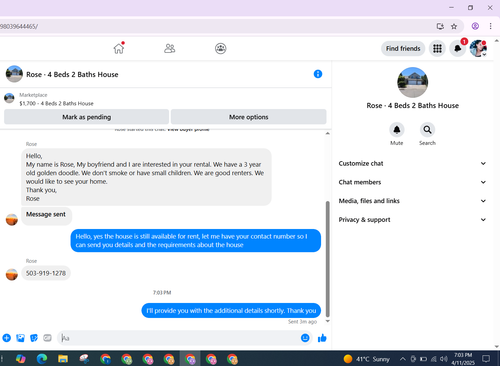Image resolution: width=500 pixels, height=366 pixels.
Task: Click the taskbar weather 41°C Sunny widget
Action: [367, 359]
